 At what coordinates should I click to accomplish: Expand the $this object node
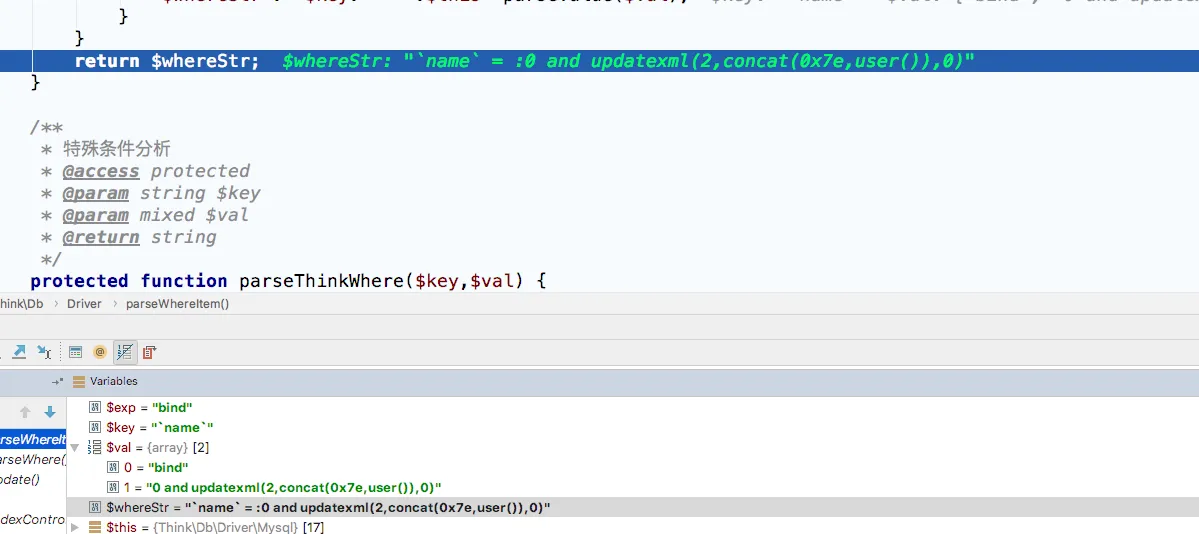(74, 527)
